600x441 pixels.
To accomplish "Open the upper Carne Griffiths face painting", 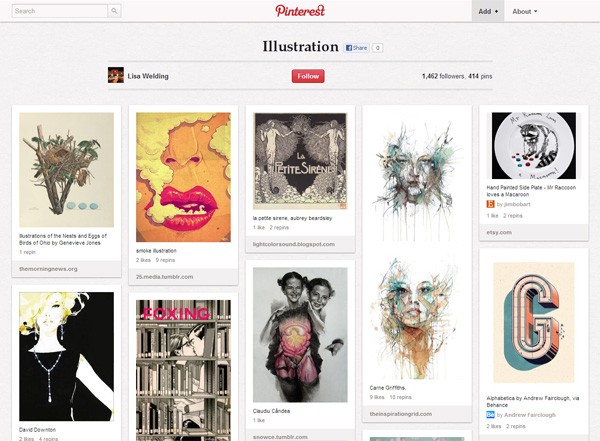I will 417,177.
